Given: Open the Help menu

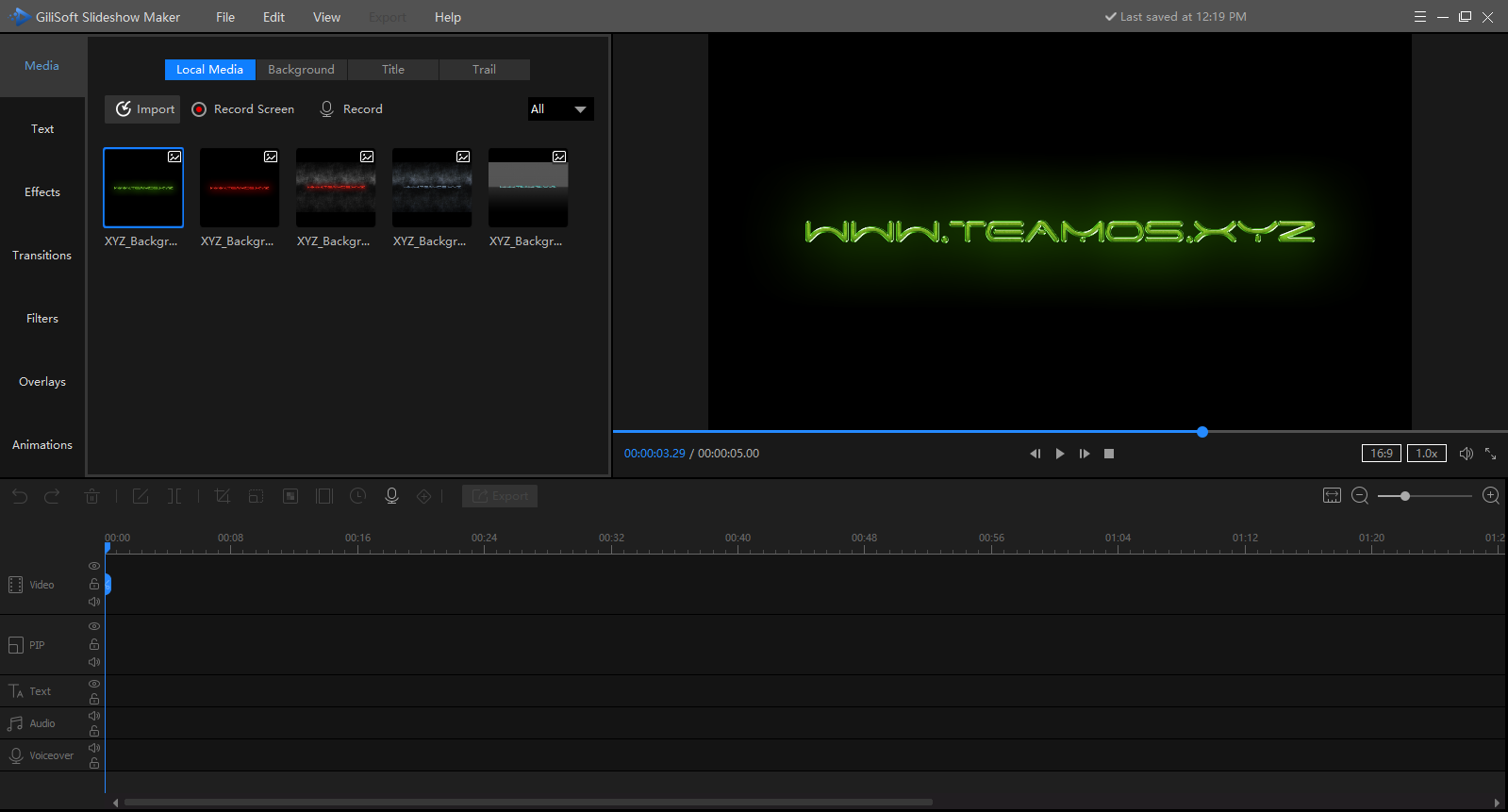Looking at the screenshot, I should pos(448,17).
